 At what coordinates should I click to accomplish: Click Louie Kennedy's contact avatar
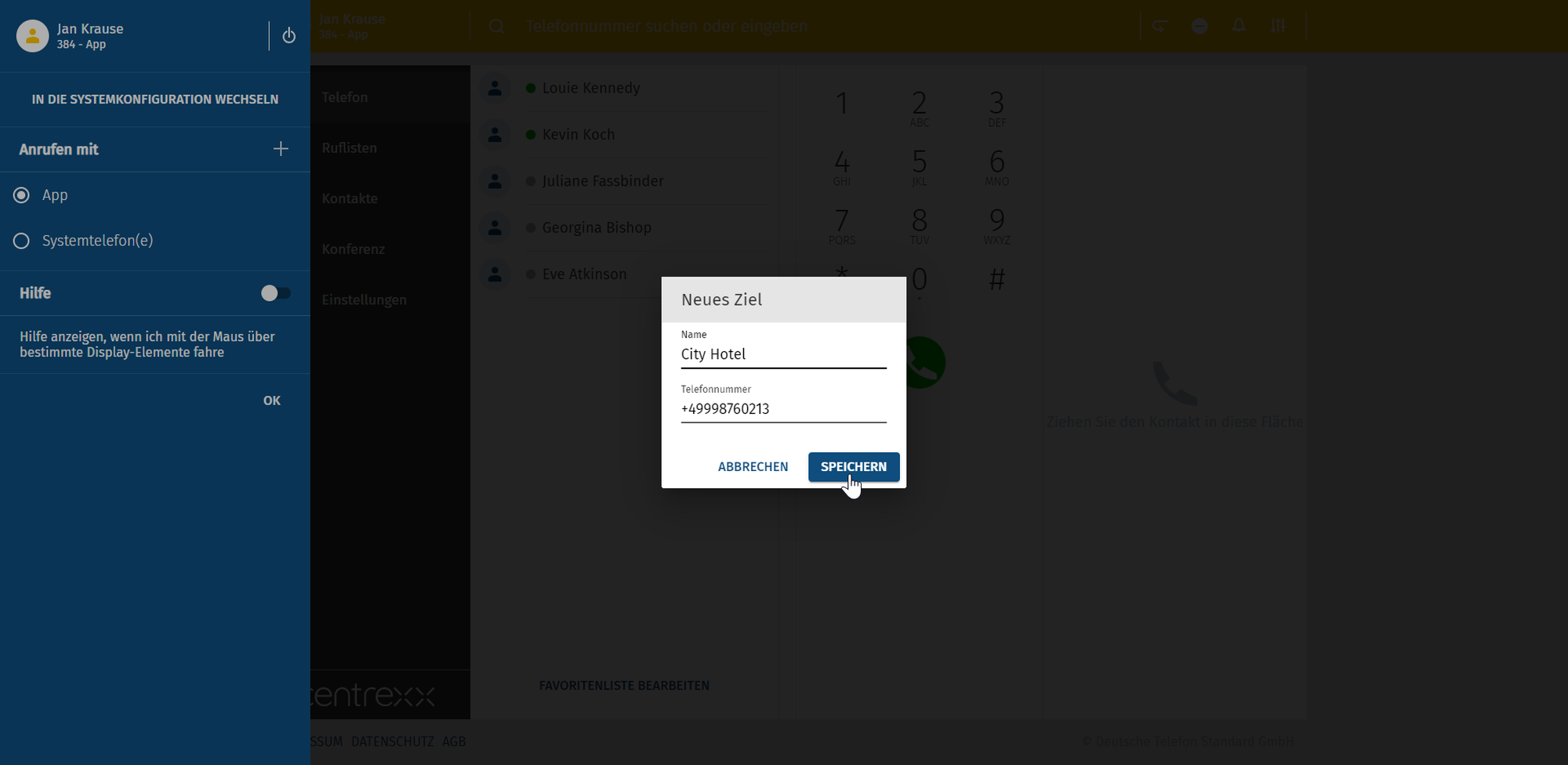click(495, 89)
